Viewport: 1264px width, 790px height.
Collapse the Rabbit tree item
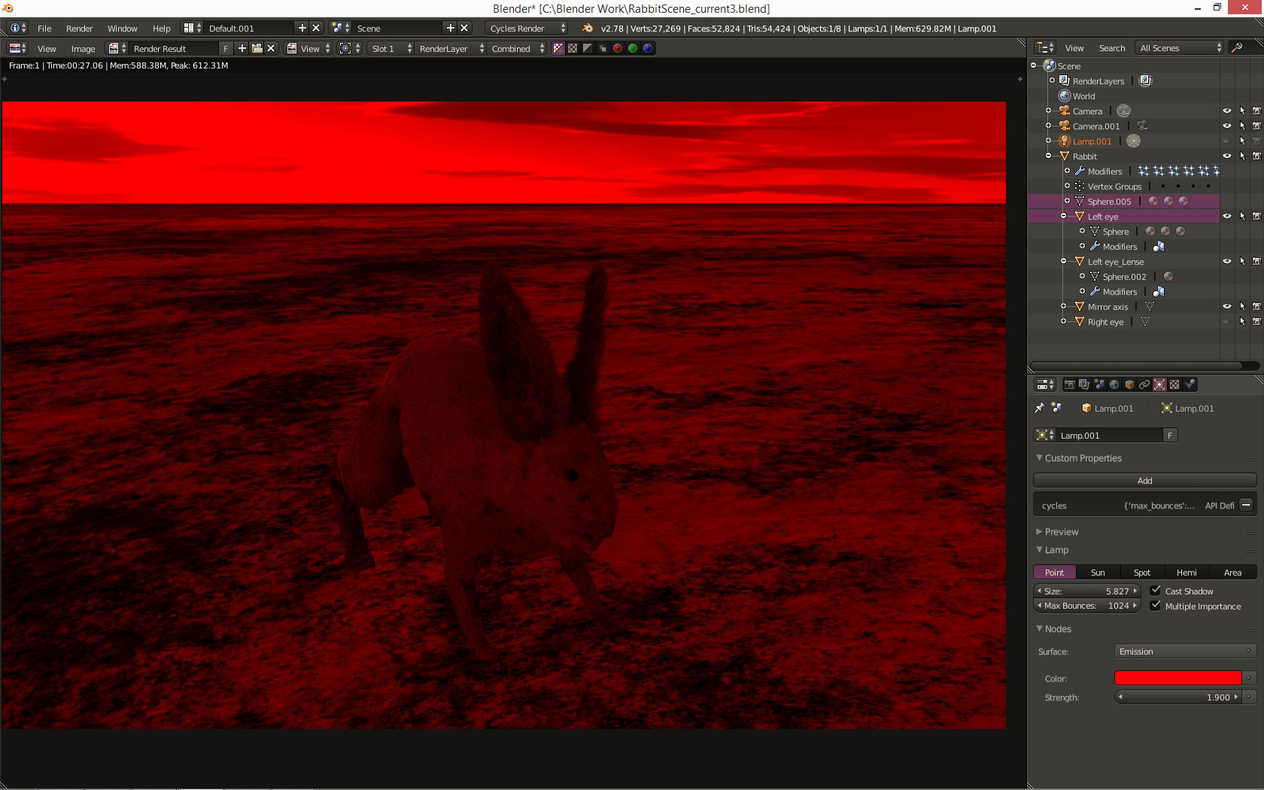click(x=1049, y=156)
